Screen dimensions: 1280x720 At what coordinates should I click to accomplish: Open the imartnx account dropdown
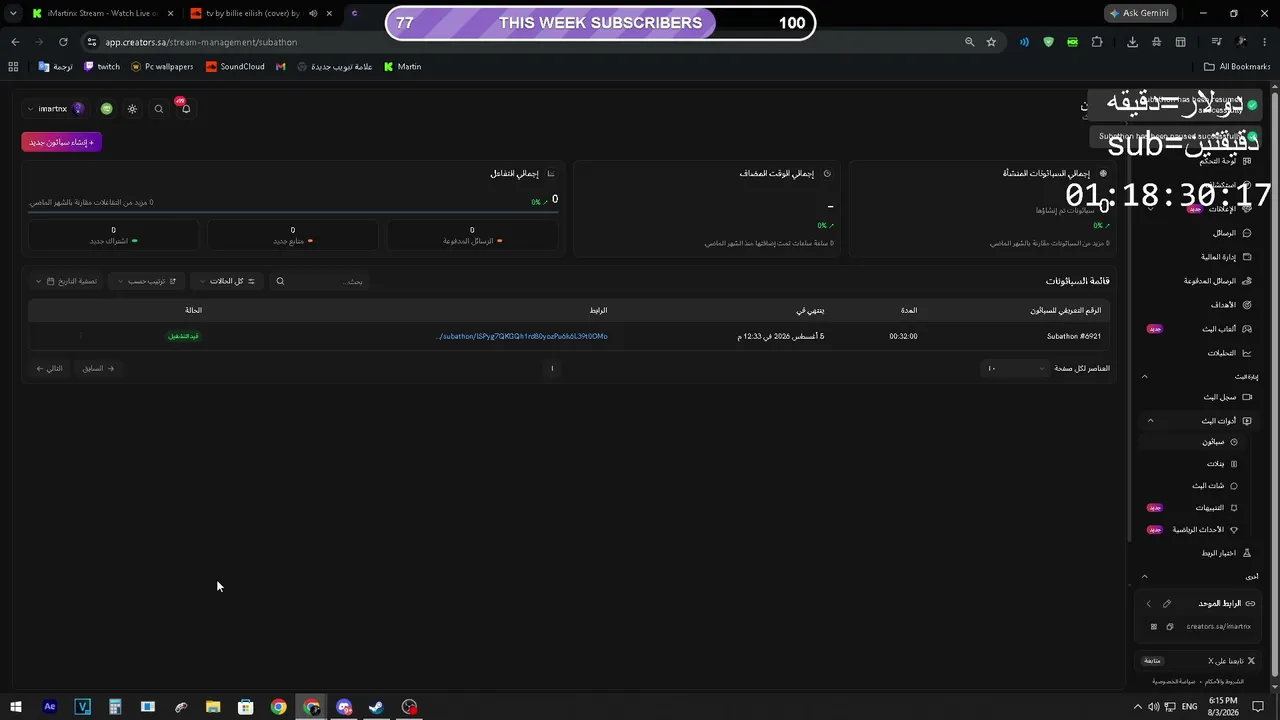[x=54, y=109]
